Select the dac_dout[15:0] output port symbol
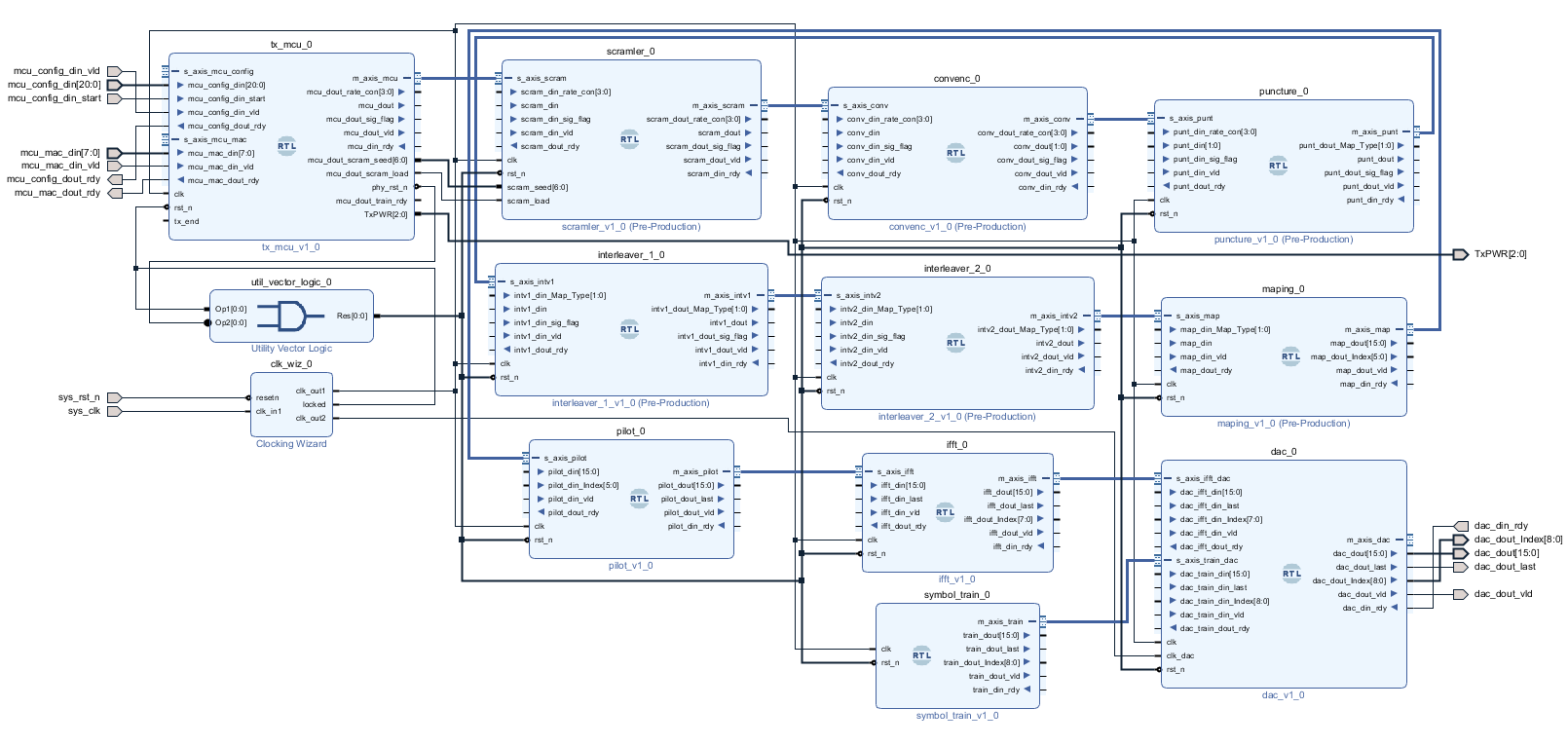This screenshot has height=746, width=1568. click(1460, 553)
